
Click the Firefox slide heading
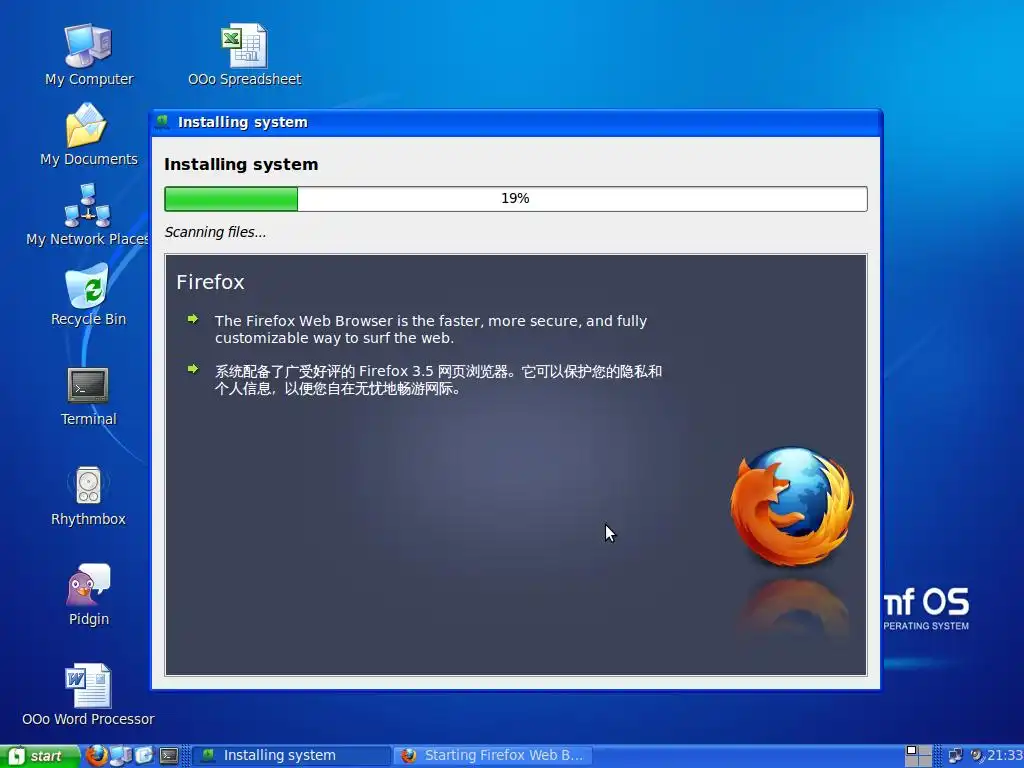[210, 282]
